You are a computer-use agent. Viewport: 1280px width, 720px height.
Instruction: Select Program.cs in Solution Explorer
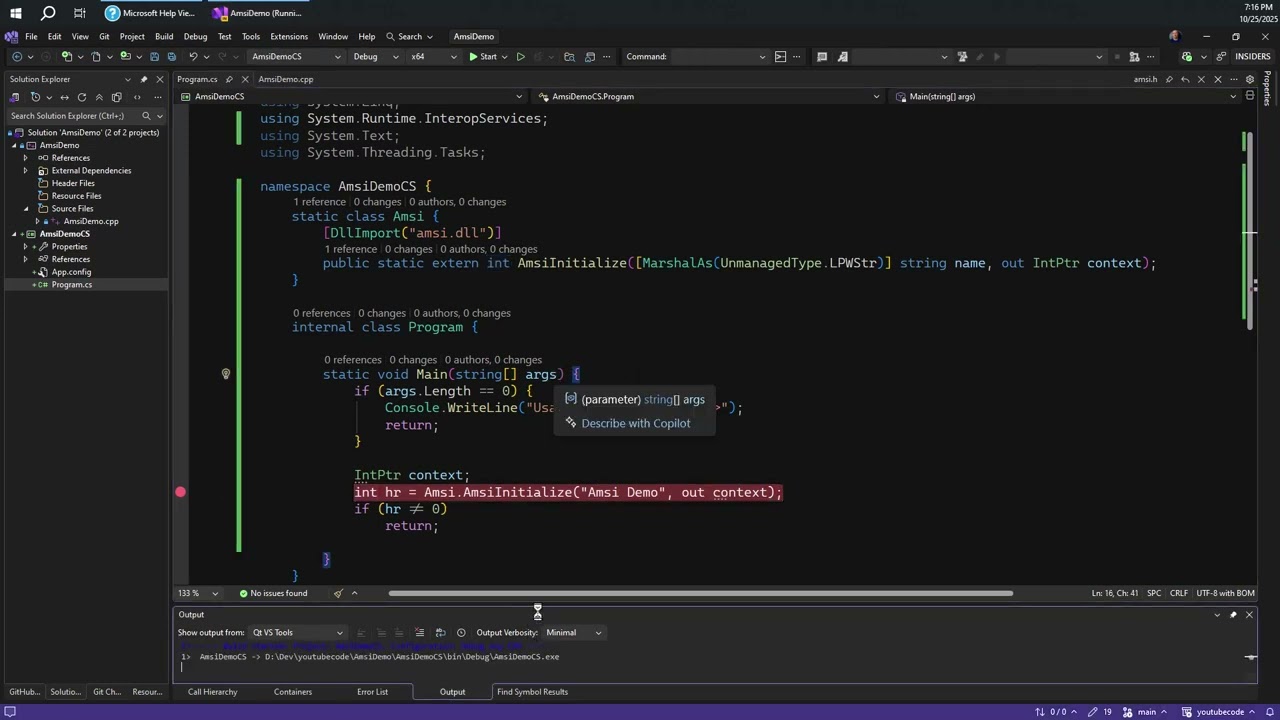tap(72, 285)
